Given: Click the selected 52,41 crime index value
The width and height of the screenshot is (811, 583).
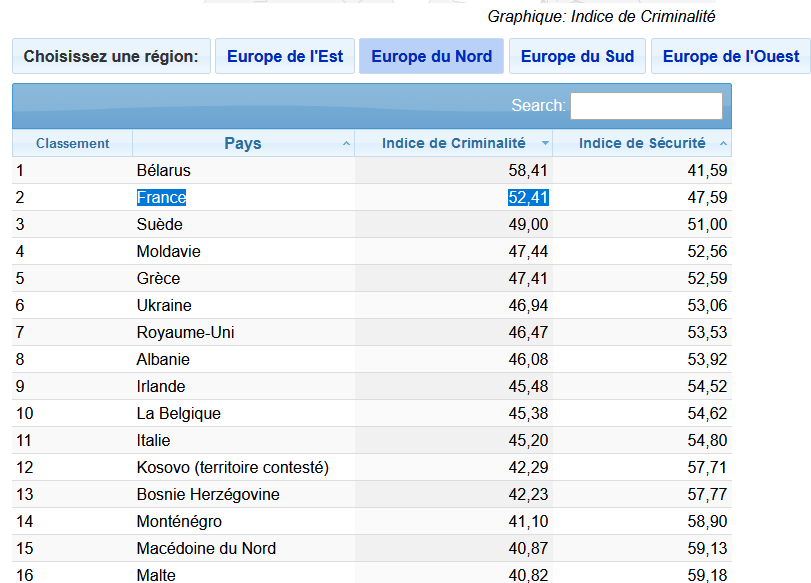Looking at the screenshot, I should [528, 198].
